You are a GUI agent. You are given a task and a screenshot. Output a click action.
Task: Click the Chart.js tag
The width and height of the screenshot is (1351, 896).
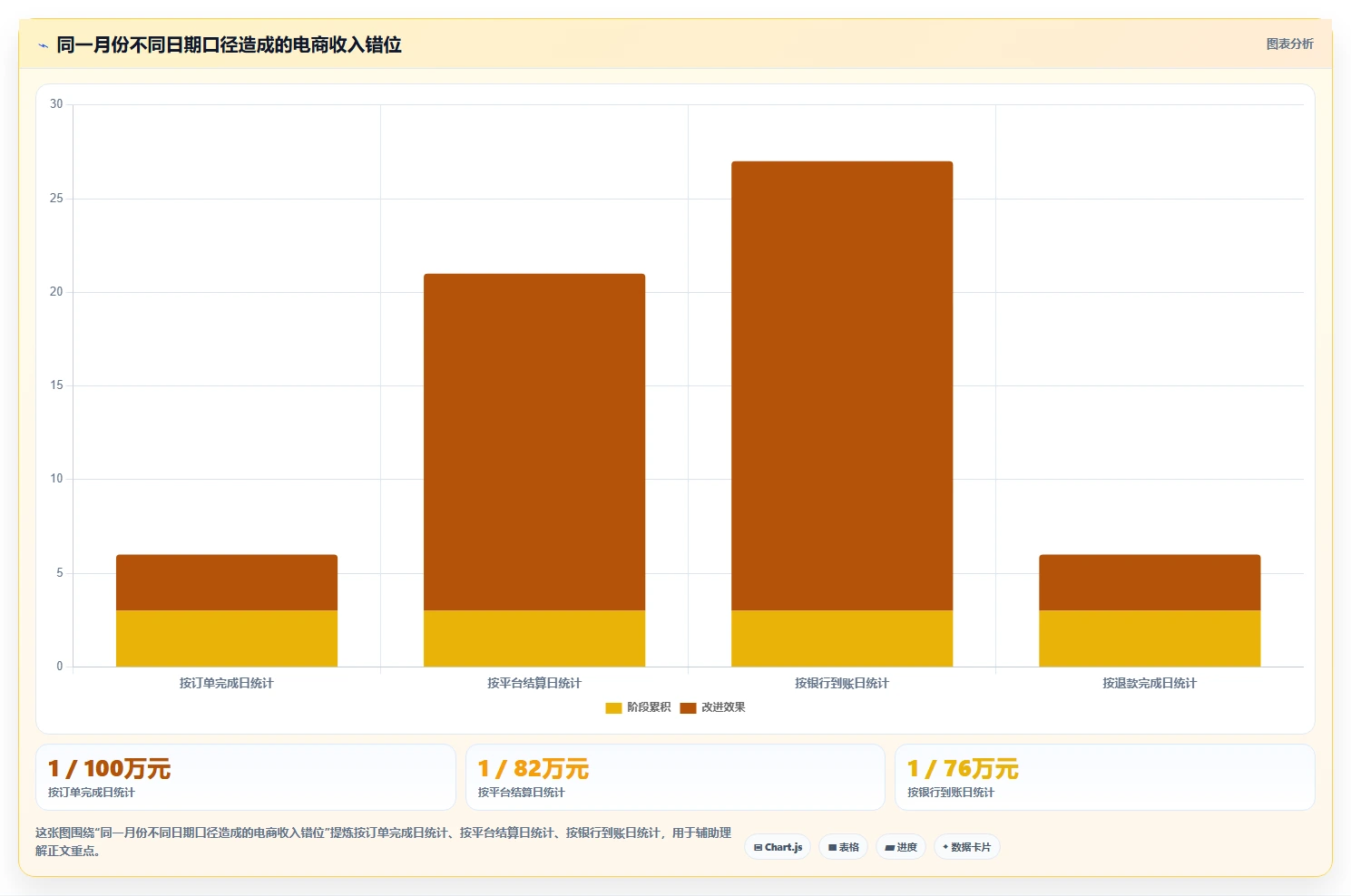click(778, 847)
